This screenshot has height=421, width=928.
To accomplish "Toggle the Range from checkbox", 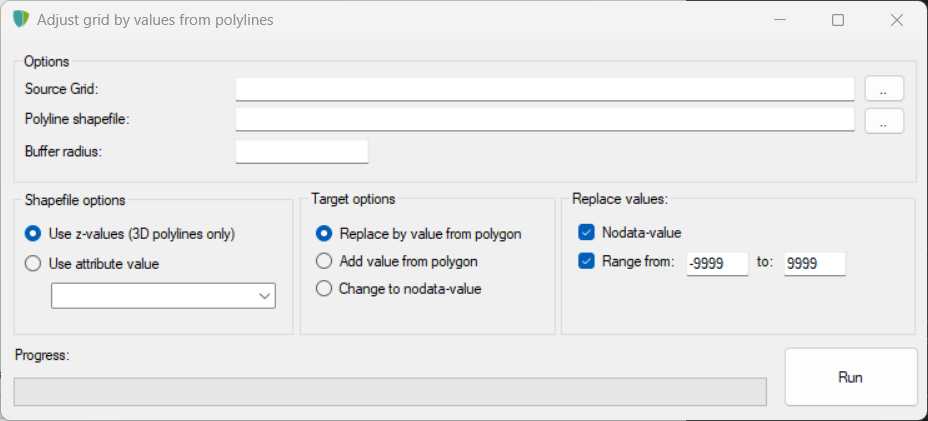I will pyautogui.click(x=586, y=262).
